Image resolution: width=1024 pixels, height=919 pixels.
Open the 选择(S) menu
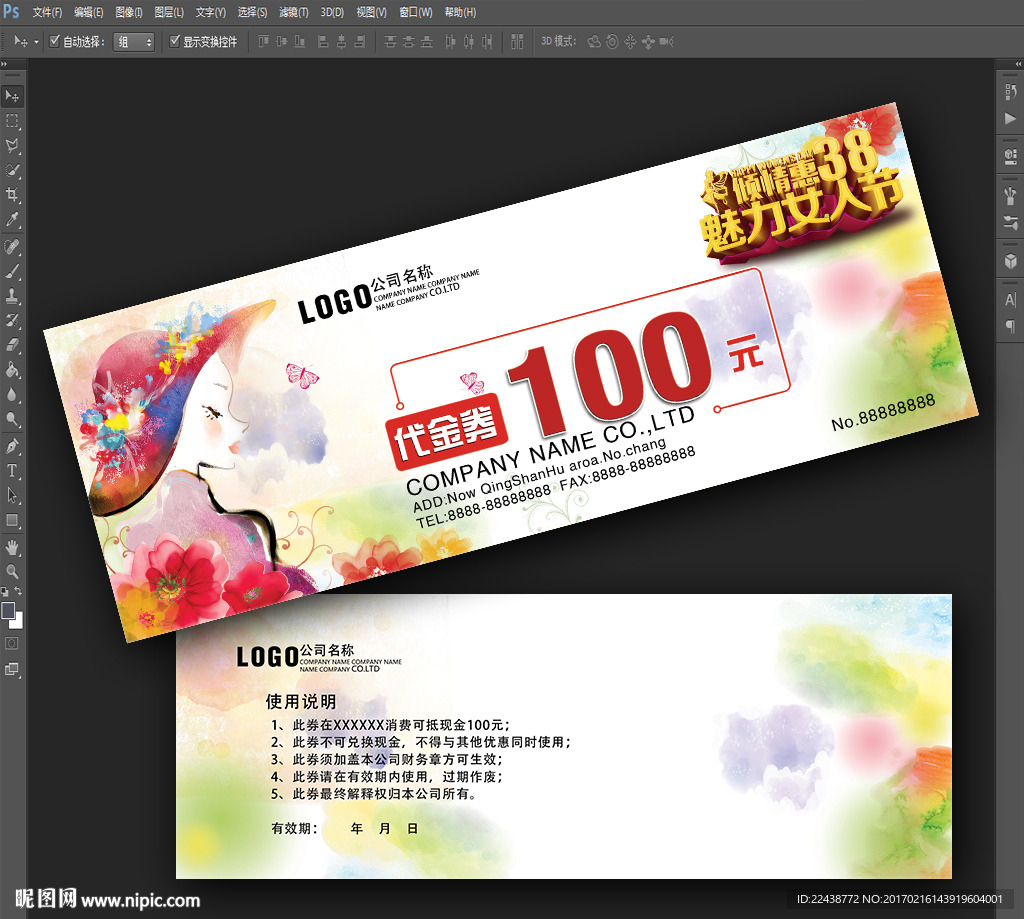[x=252, y=12]
